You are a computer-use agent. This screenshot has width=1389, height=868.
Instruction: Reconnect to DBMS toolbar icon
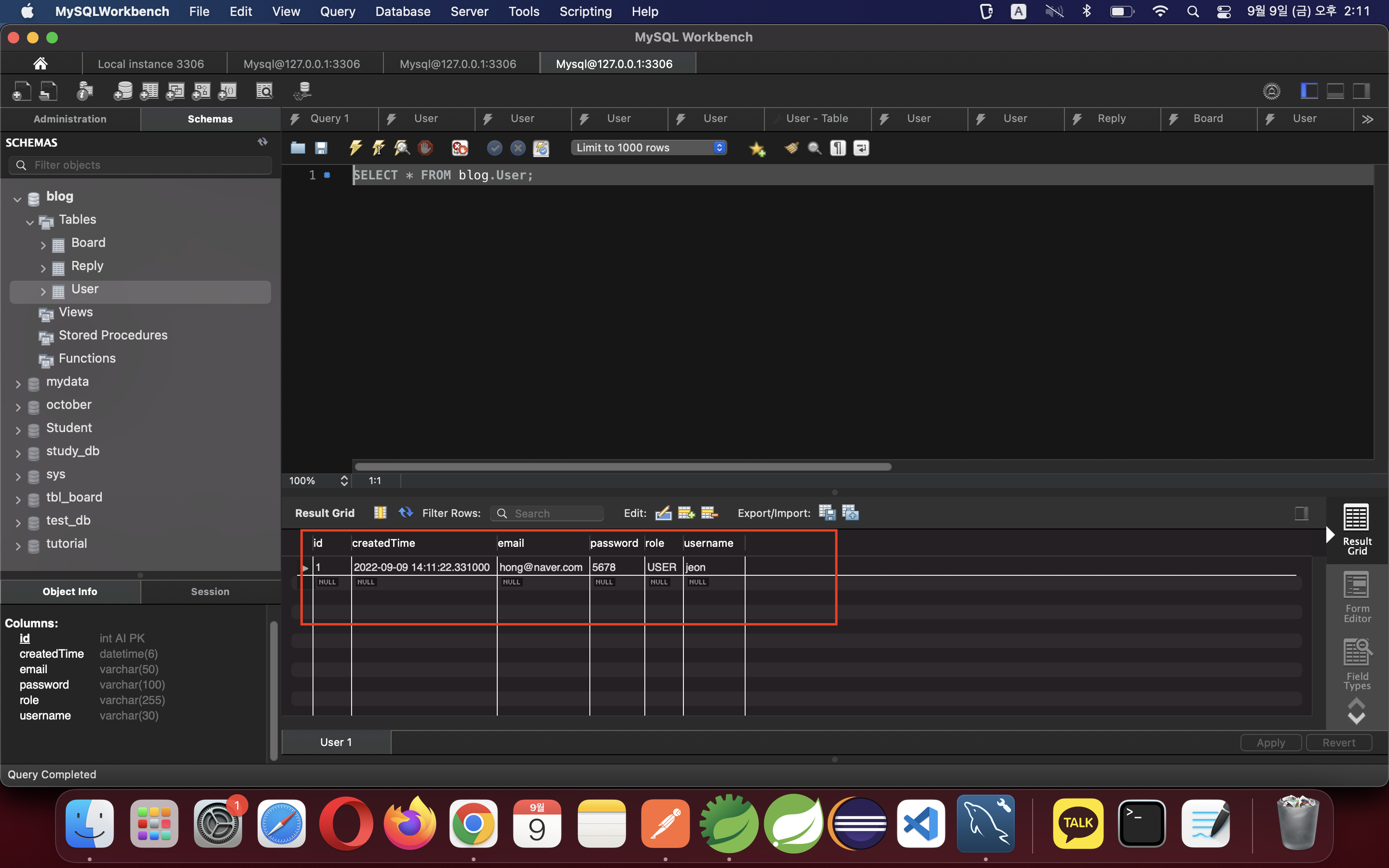(x=302, y=91)
